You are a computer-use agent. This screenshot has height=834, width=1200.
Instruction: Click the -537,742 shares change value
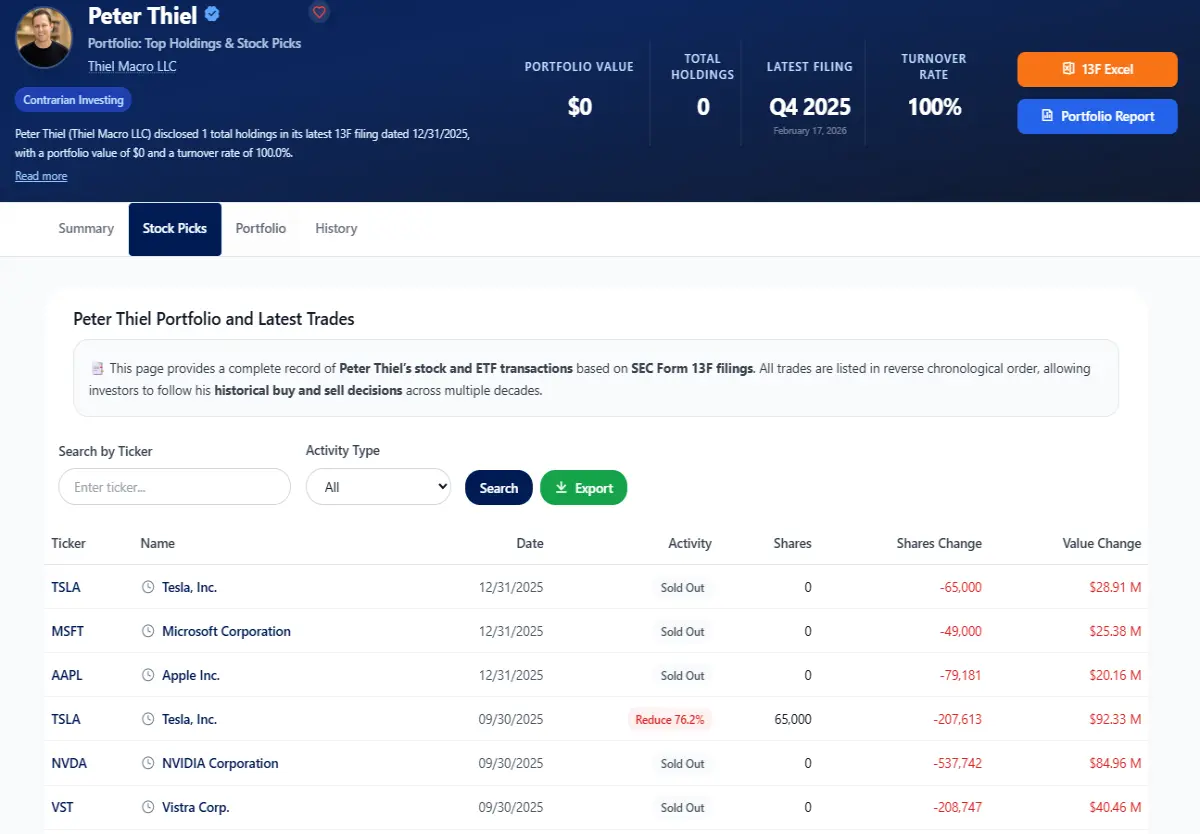[957, 763]
